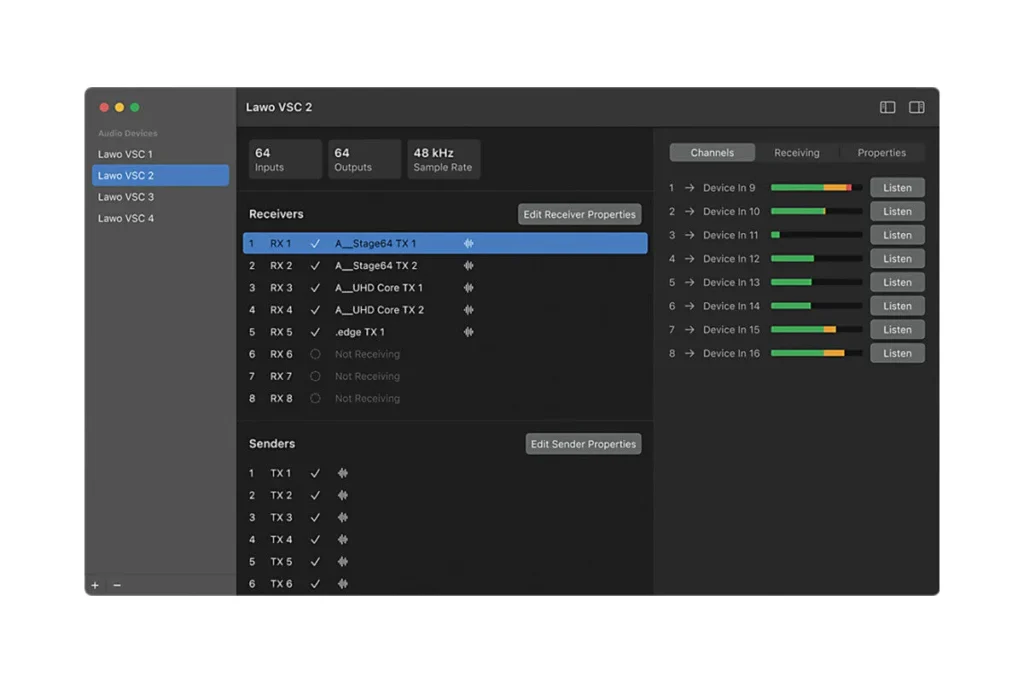The width and height of the screenshot is (1024, 683).
Task: Click the waveform icon next to TX 4
Action: tap(343, 540)
